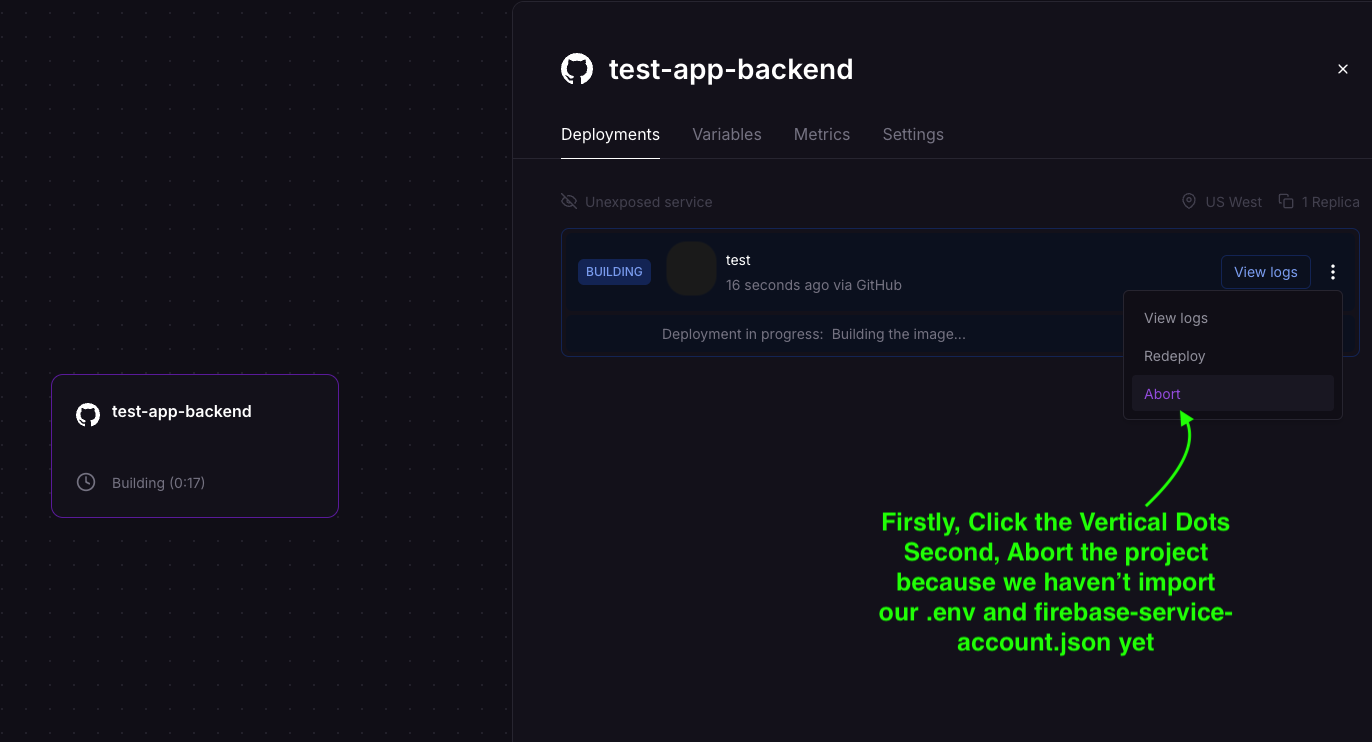Click the GitHub icon on the canvas service card

pyautogui.click(x=87, y=413)
